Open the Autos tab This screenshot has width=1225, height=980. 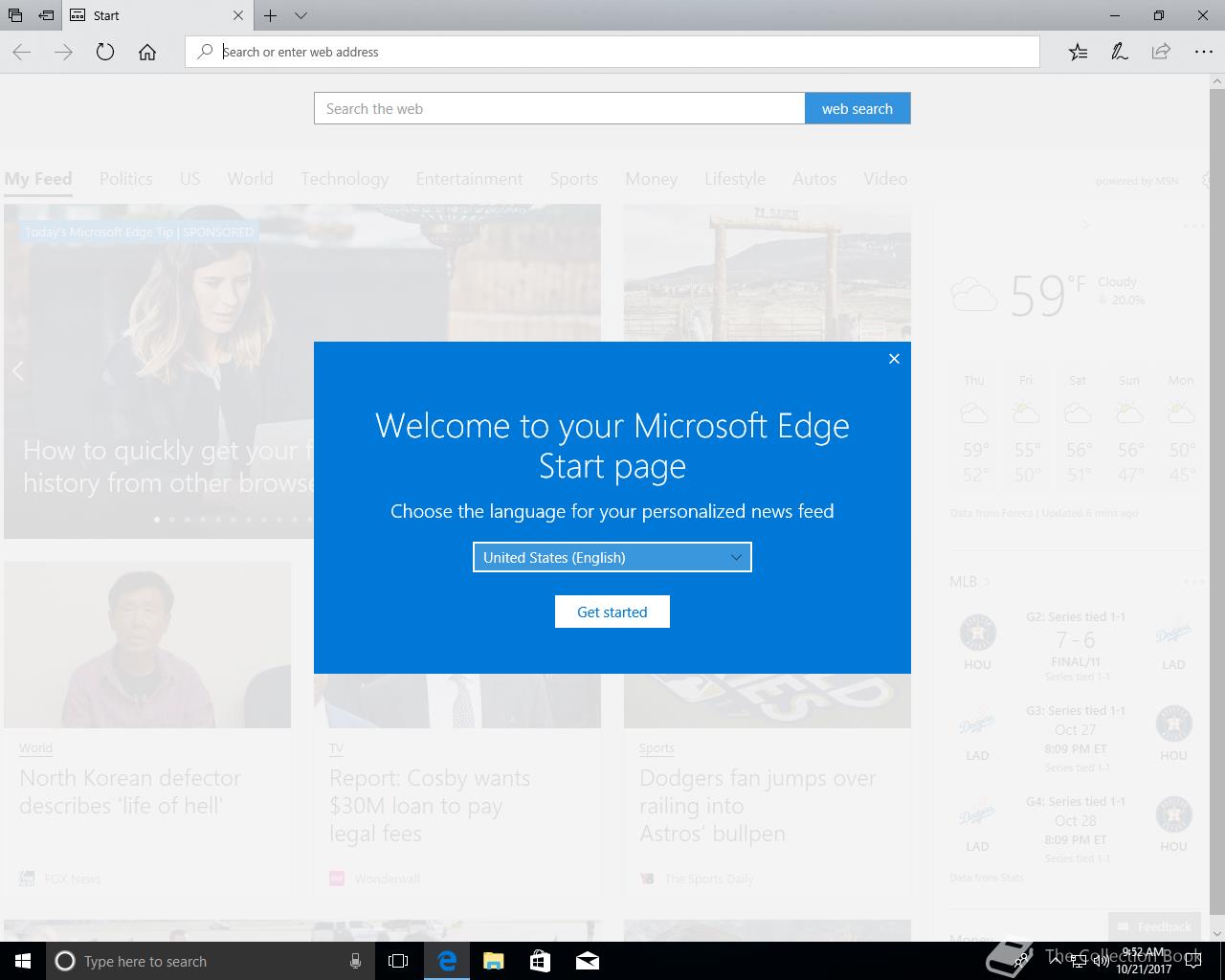point(814,179)
